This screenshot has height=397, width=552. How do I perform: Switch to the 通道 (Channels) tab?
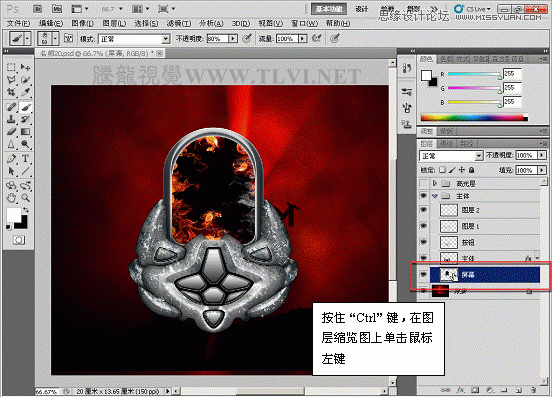point(447,144)
